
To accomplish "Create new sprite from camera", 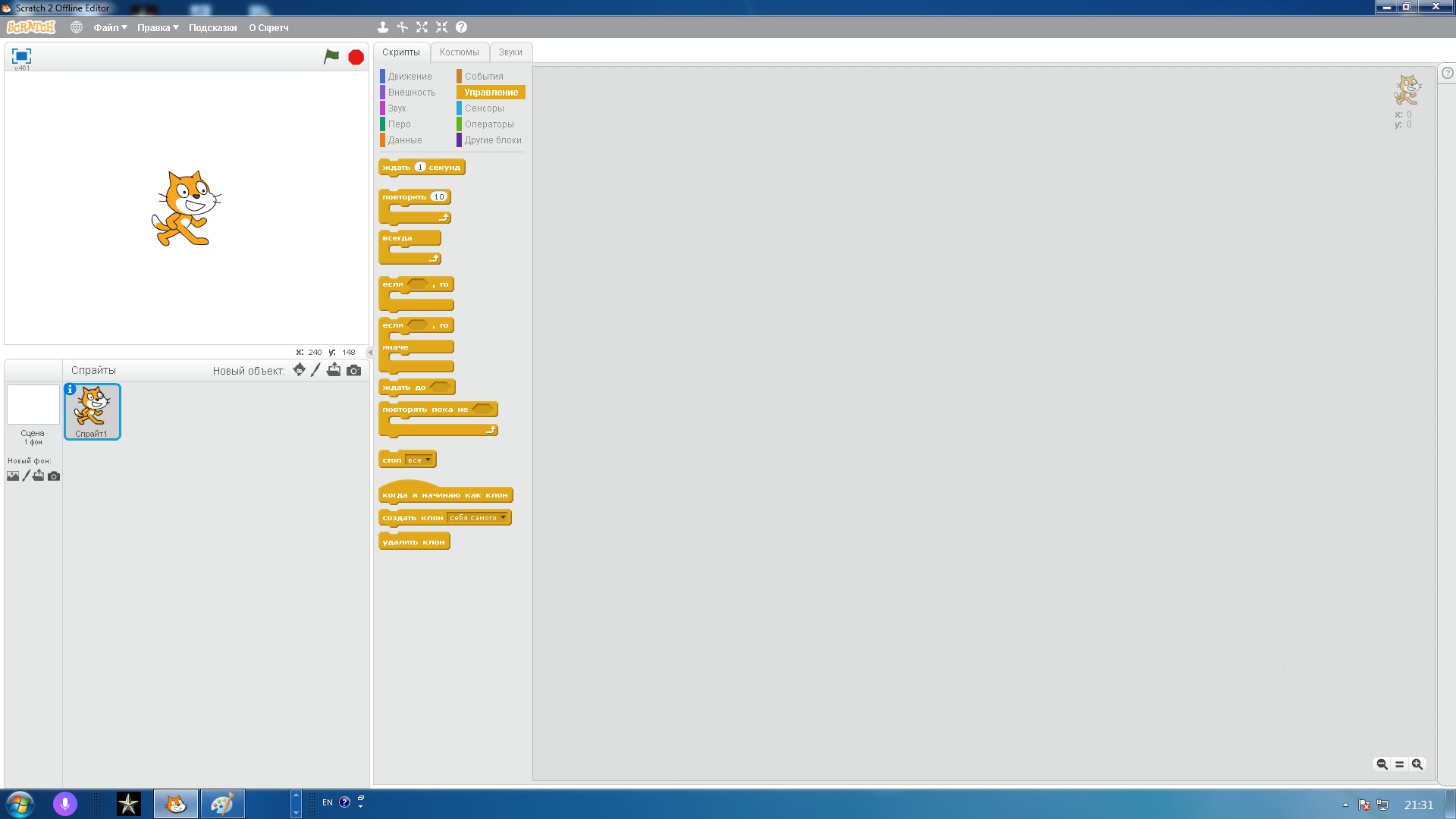I will 353,371.
